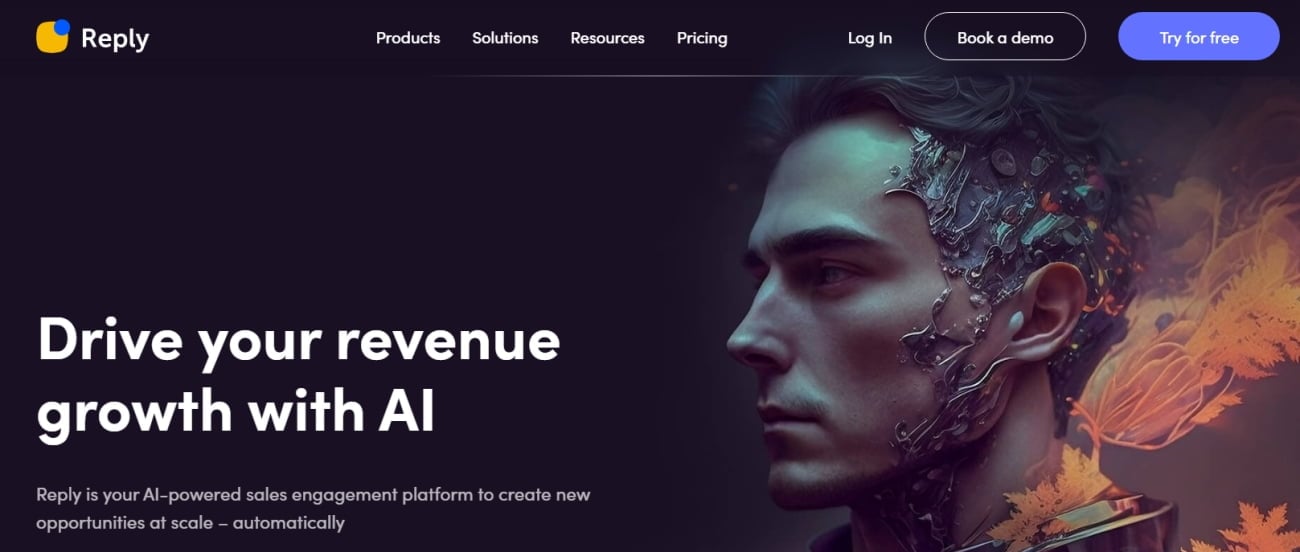Viewport: 1300px width, 552px height.
Task: Expand the Solutions navigation menu
Action: point(505,38)
